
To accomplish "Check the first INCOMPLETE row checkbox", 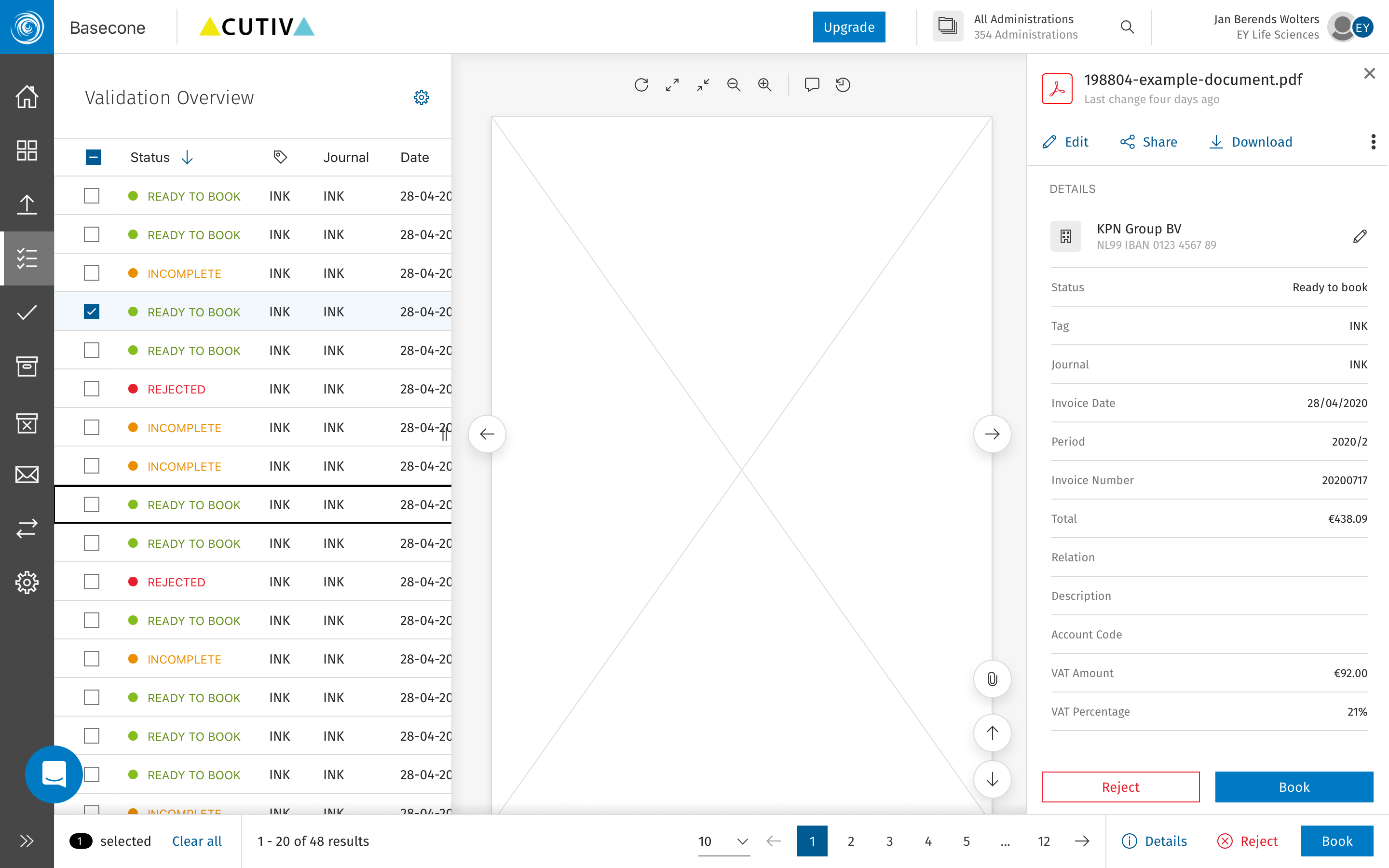I will [x=91, y=272].
